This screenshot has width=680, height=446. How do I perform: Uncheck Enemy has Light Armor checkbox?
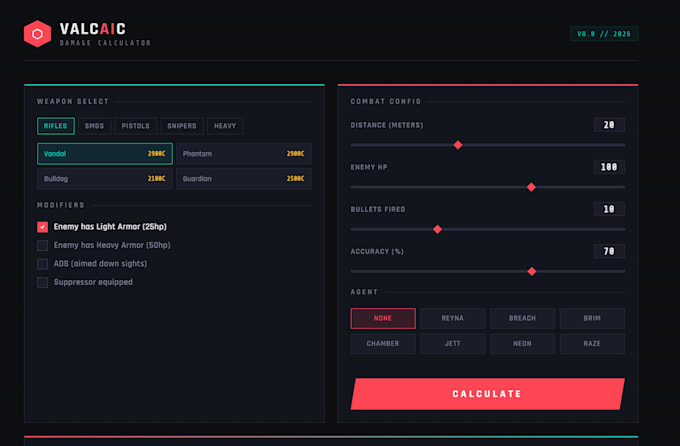(42, 227)
